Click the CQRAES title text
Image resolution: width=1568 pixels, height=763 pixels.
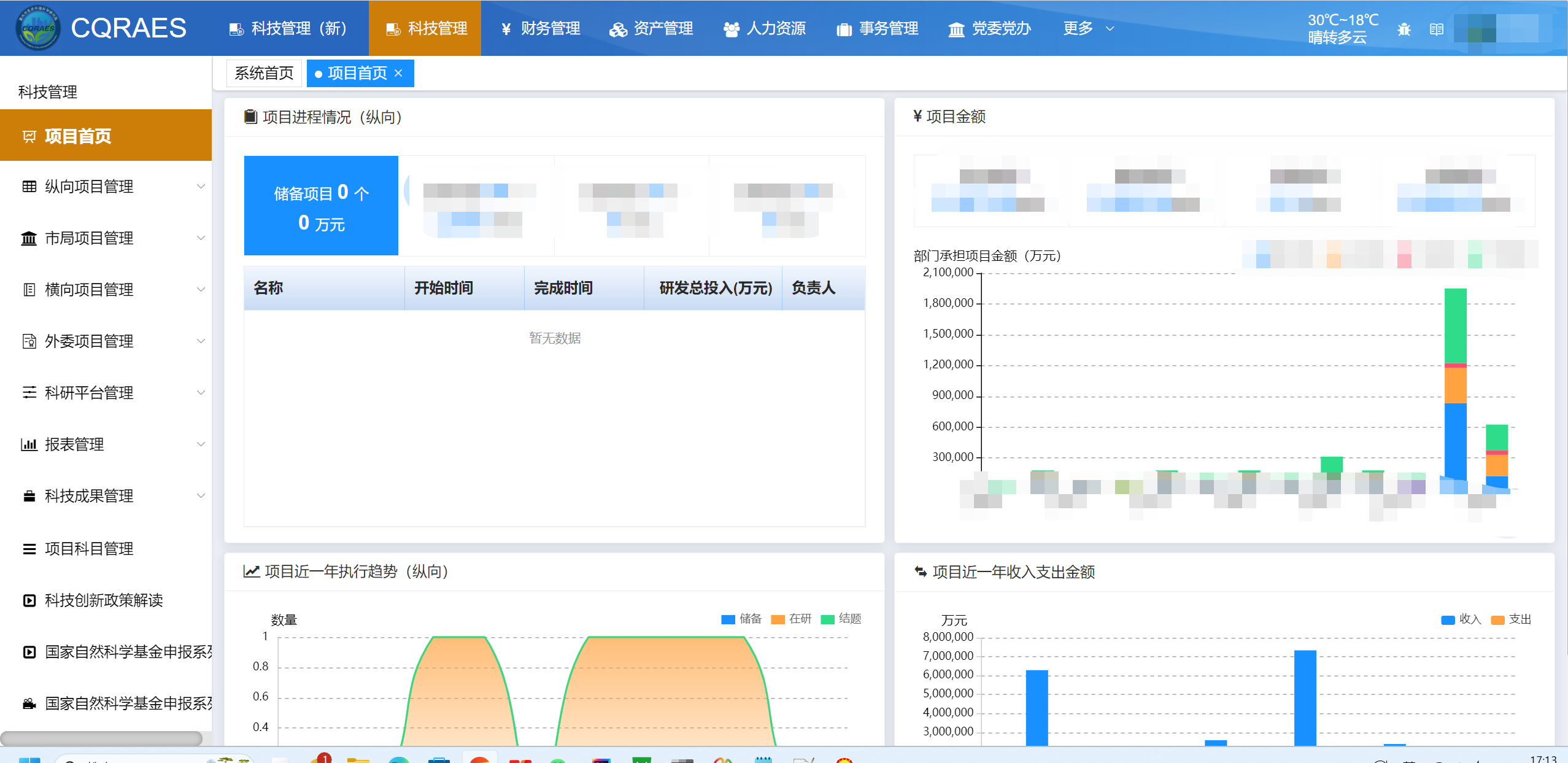pos(128,28)
